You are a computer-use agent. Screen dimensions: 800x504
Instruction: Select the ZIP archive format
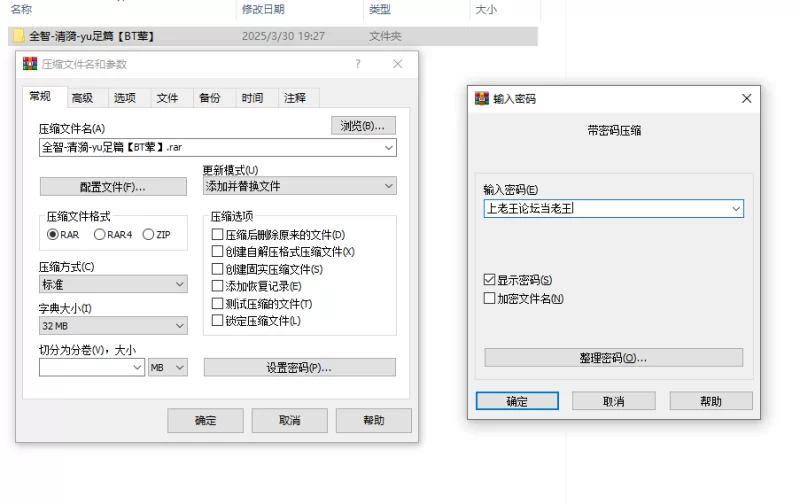[x=149, y=234]
